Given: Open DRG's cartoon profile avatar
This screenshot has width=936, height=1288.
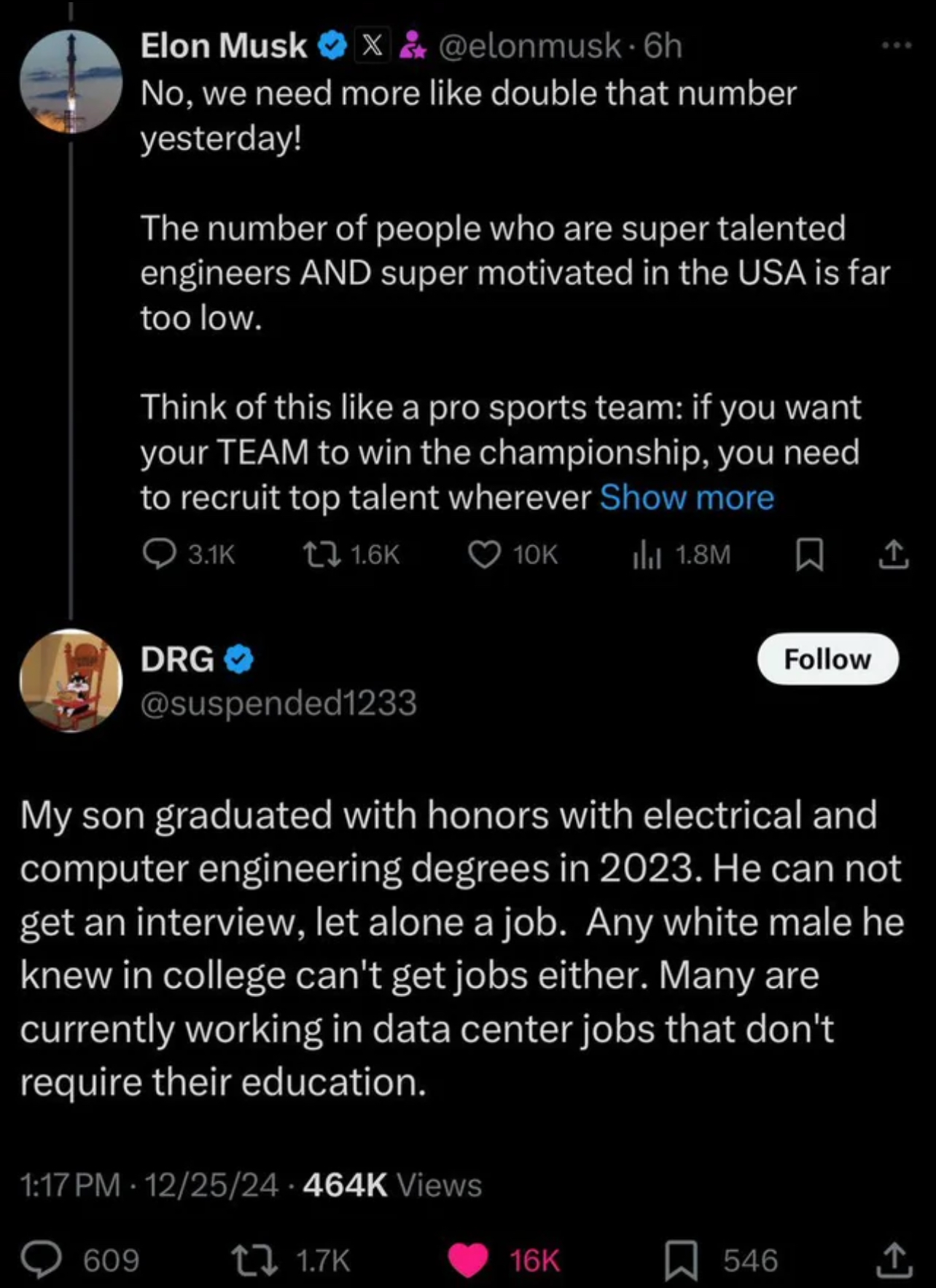Looking at the screenshot, I should coord(71,681).
